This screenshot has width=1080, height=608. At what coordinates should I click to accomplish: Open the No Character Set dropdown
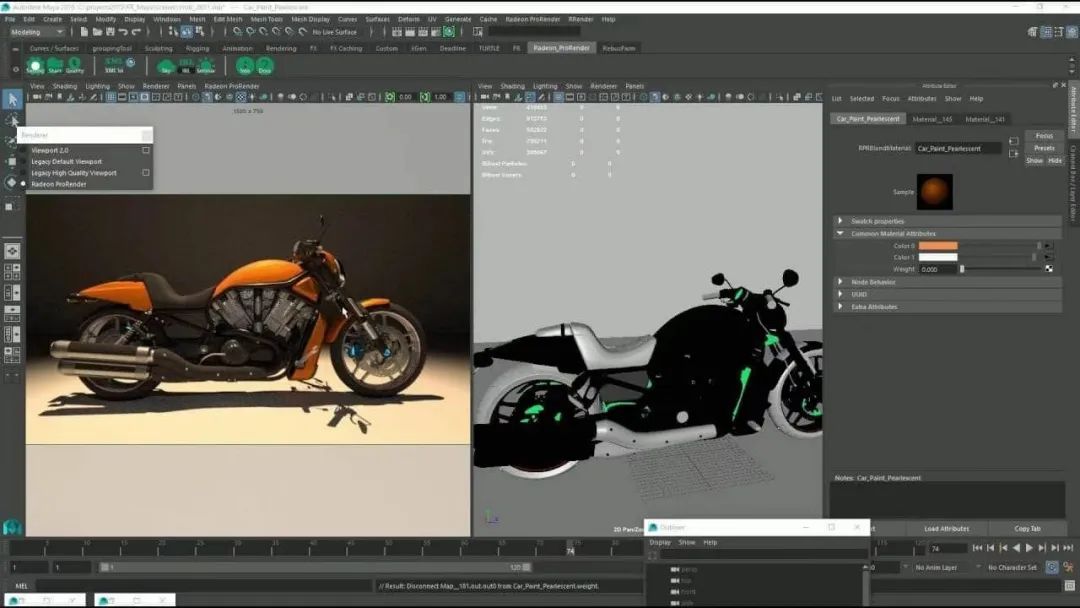1012,567
